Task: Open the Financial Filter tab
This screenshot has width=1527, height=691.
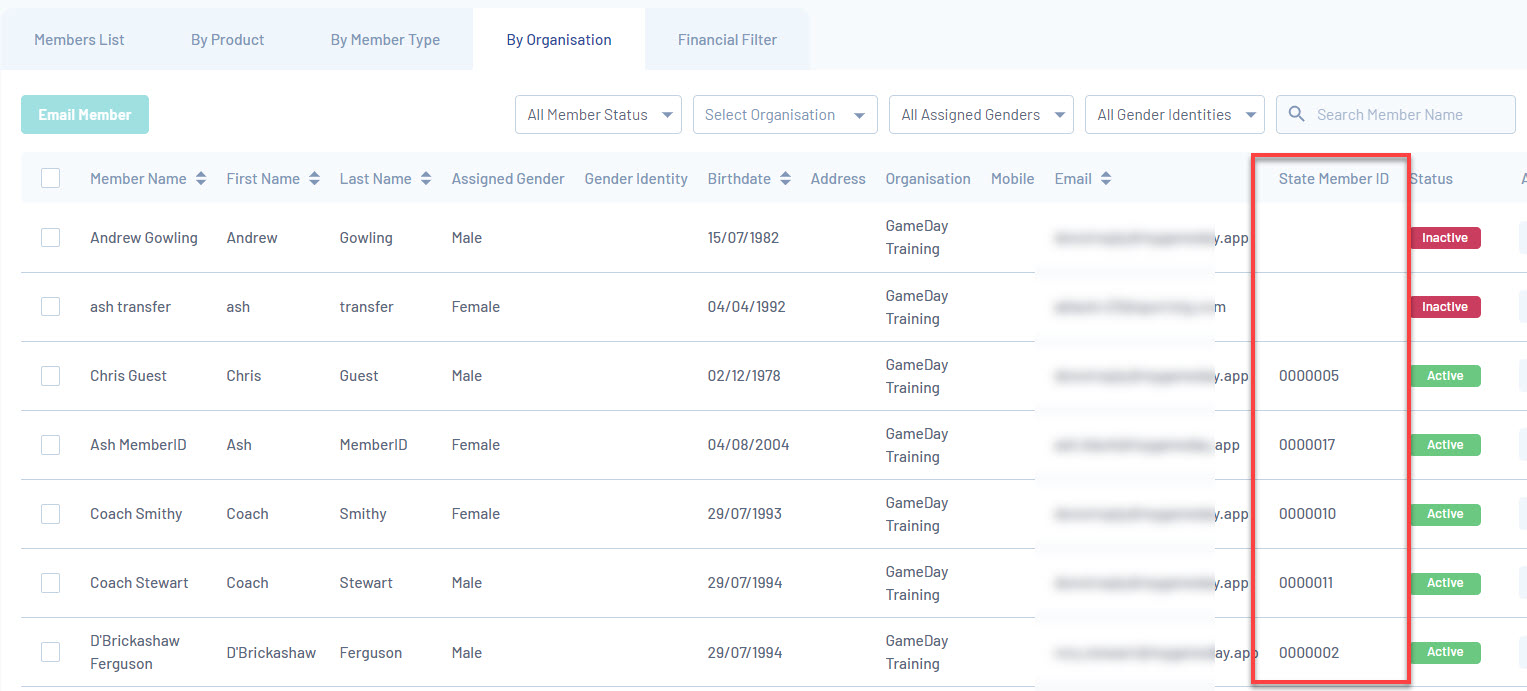Action: click(x=727, y=40)
